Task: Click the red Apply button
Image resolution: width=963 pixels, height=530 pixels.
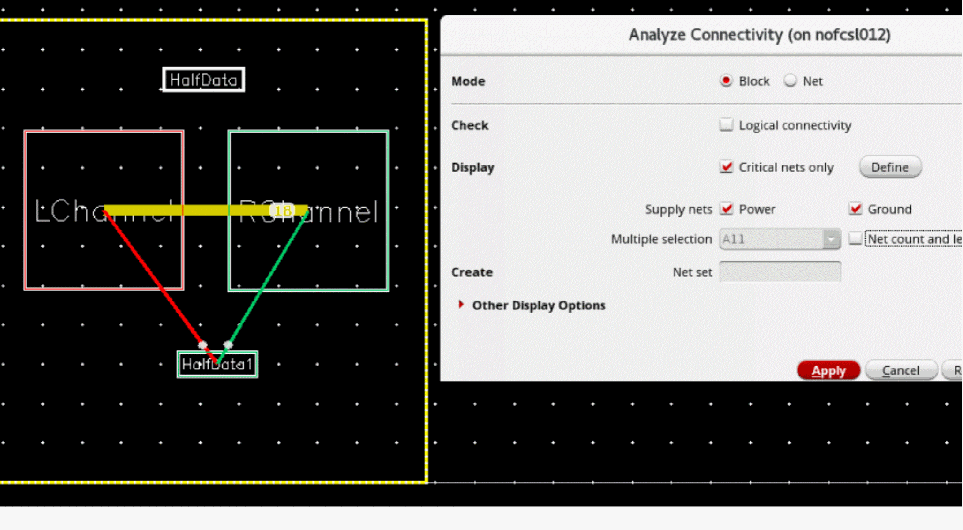Action: [828, 370]
